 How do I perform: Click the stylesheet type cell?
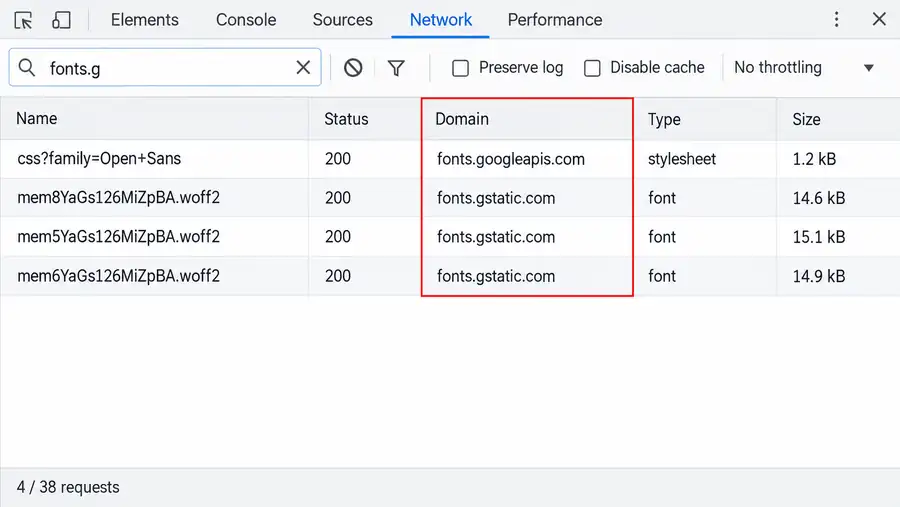(682, 159)
